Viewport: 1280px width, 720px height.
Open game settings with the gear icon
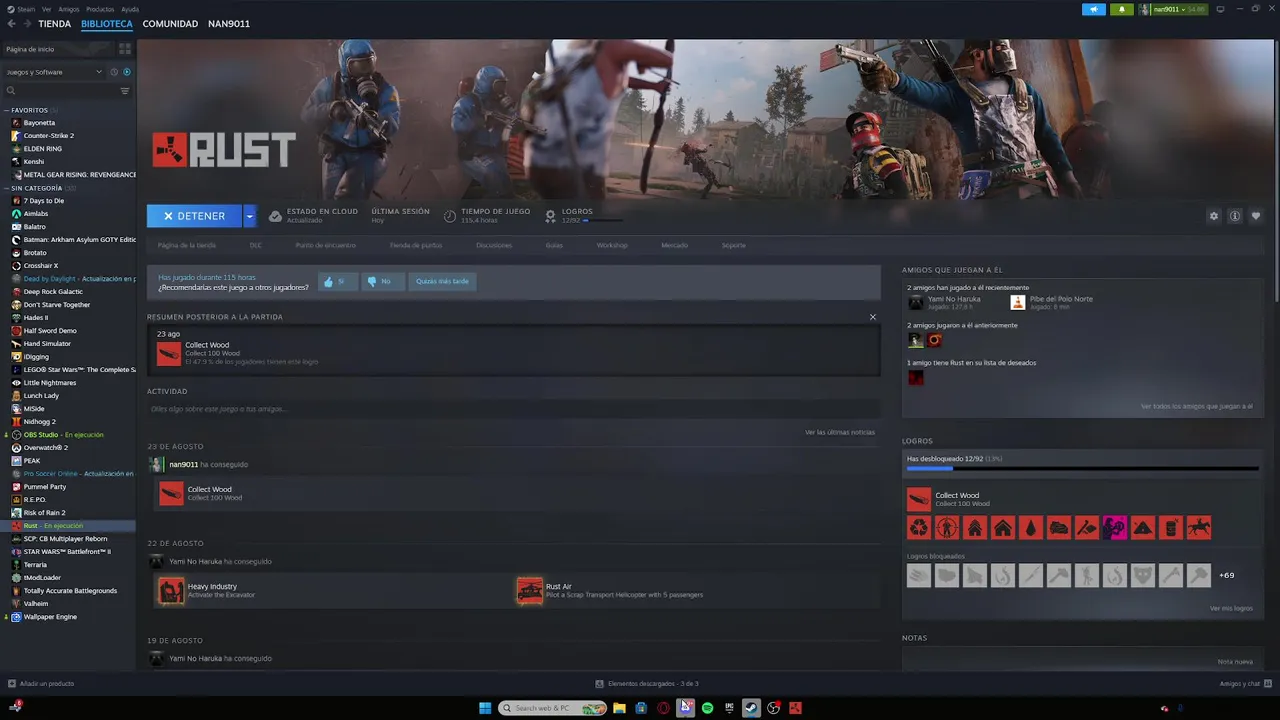click(x=1214, y=216)
